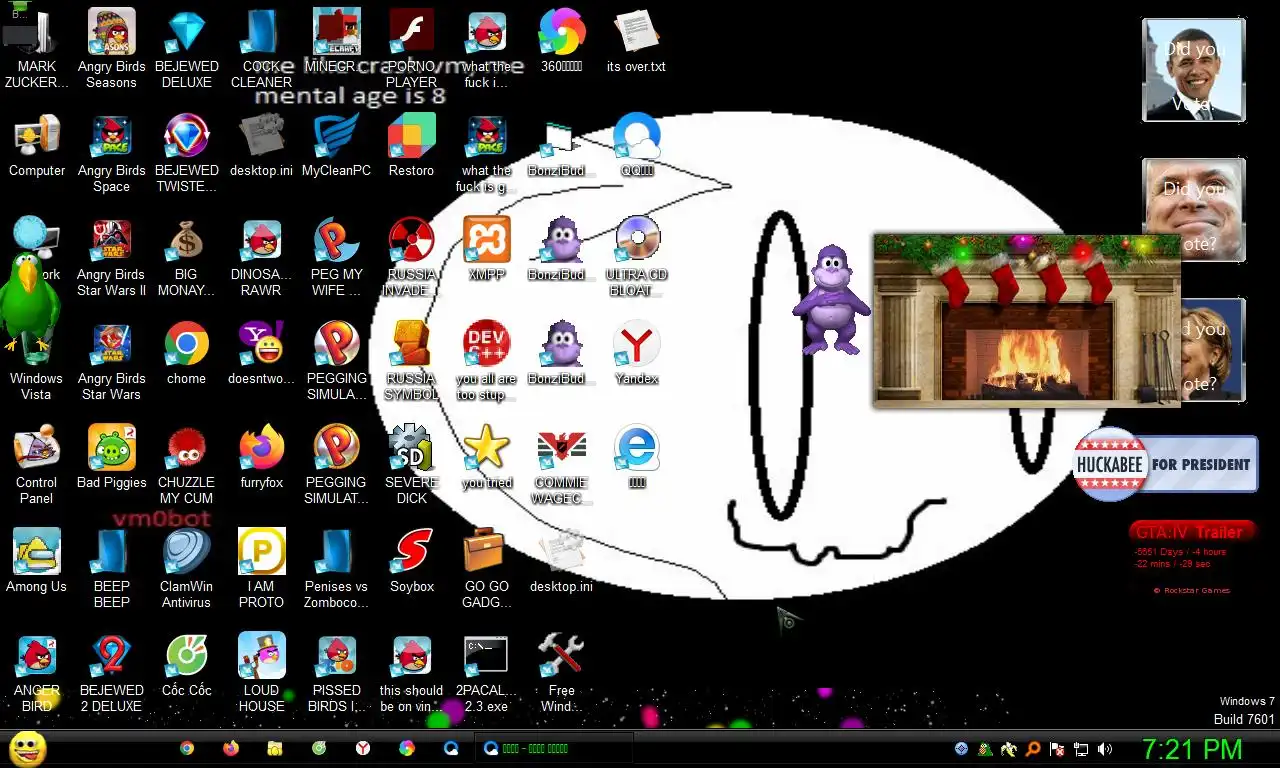The image size is (1280, 768).
Task: Open the MyCleanPC desktop shortcut
Action: coord(336,146)
